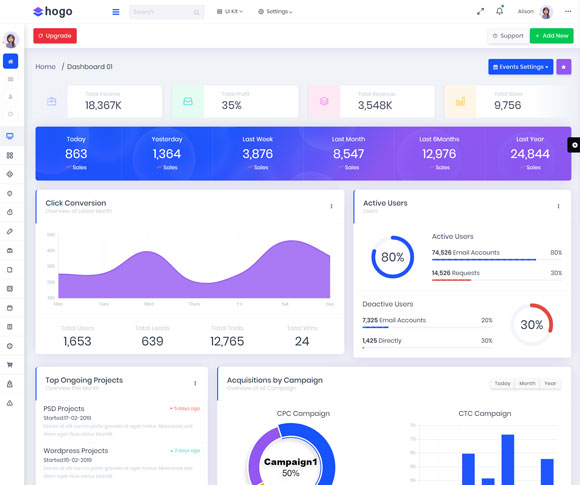The width and height of the screenshot is (580, 485).
Task: Click the search magnifier icon
Action: pos(196,13)
